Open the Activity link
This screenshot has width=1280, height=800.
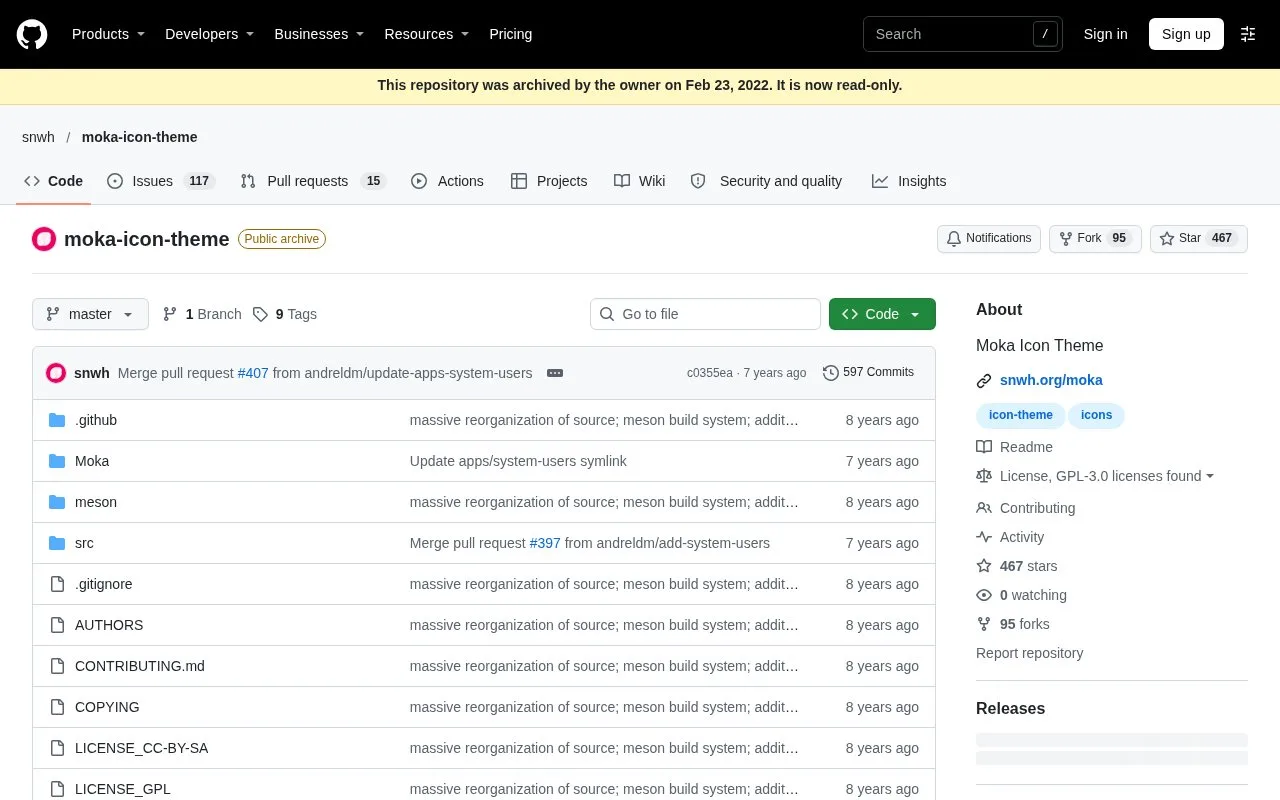(1010, 537)
